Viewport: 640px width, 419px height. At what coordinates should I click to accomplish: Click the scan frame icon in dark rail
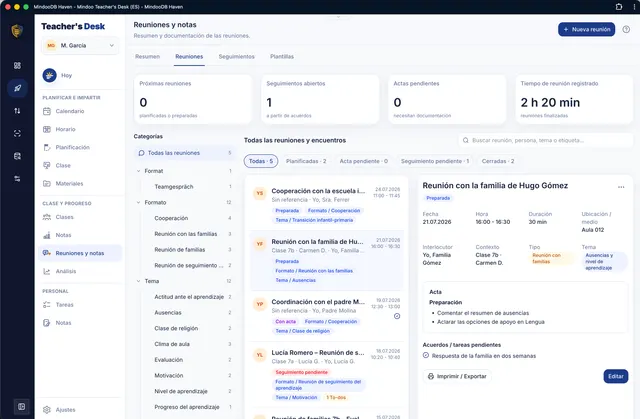tap(17, 133)
